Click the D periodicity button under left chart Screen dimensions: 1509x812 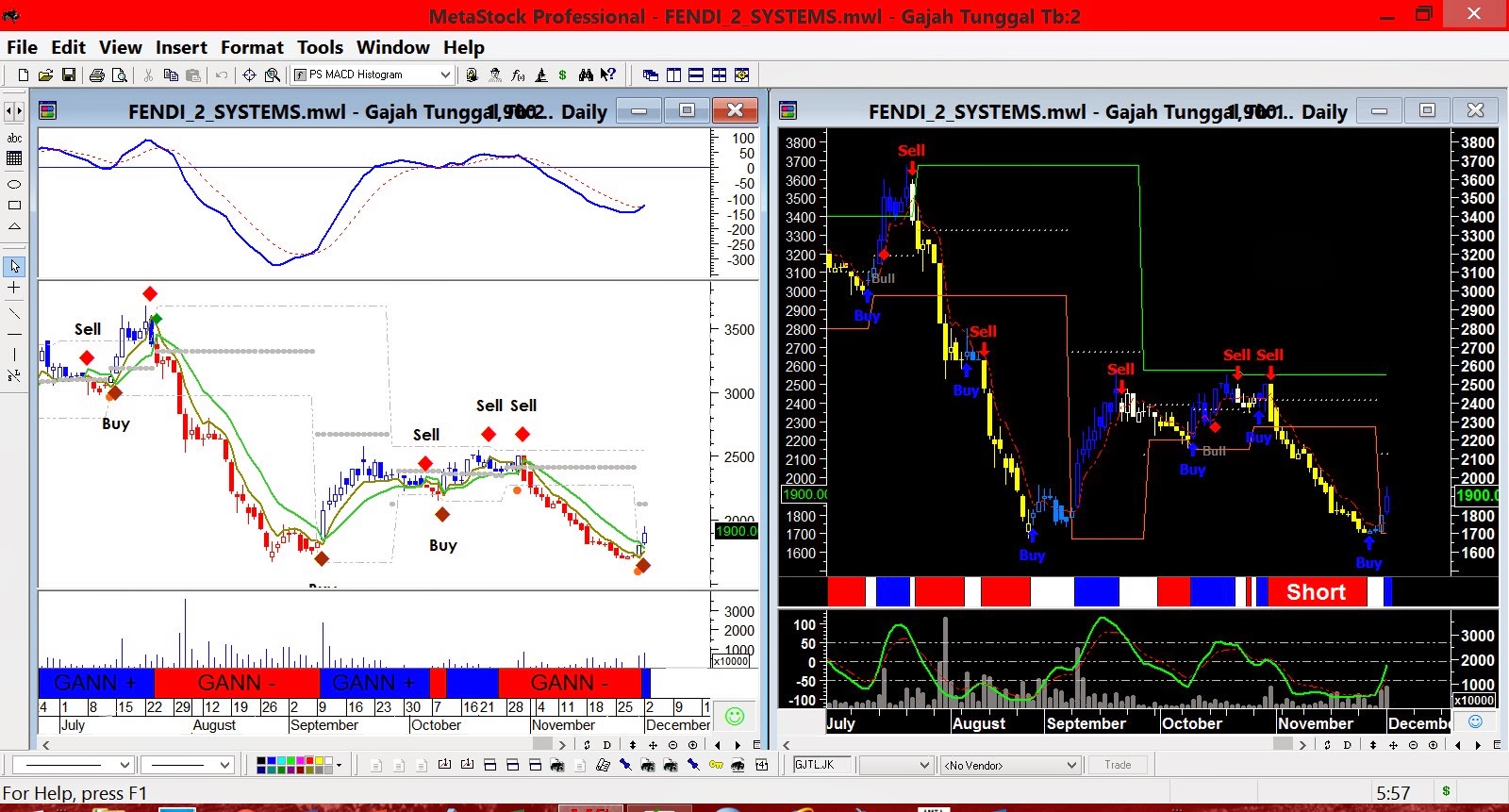608,745
